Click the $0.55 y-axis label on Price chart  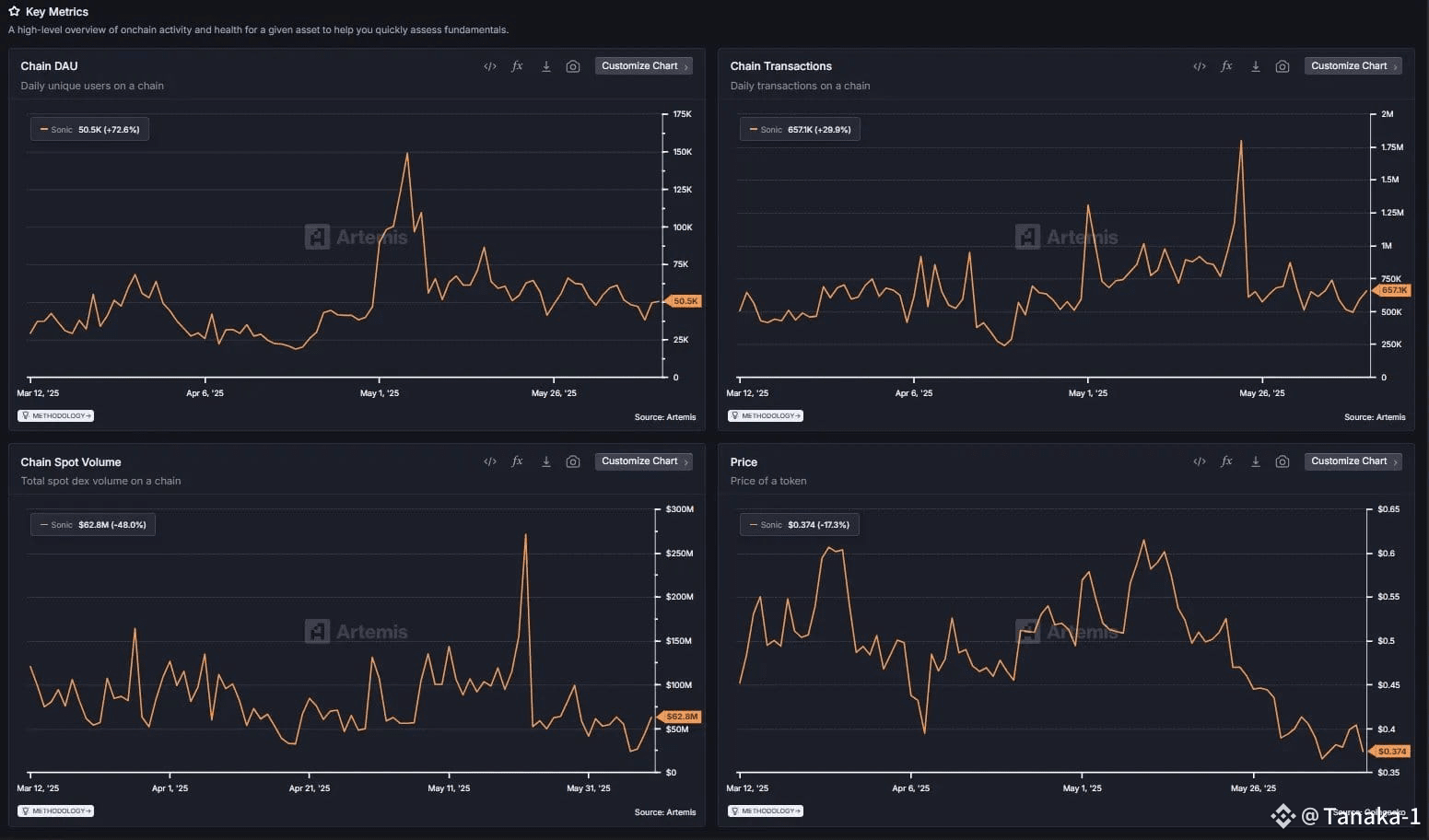[x=1388, y=597]
